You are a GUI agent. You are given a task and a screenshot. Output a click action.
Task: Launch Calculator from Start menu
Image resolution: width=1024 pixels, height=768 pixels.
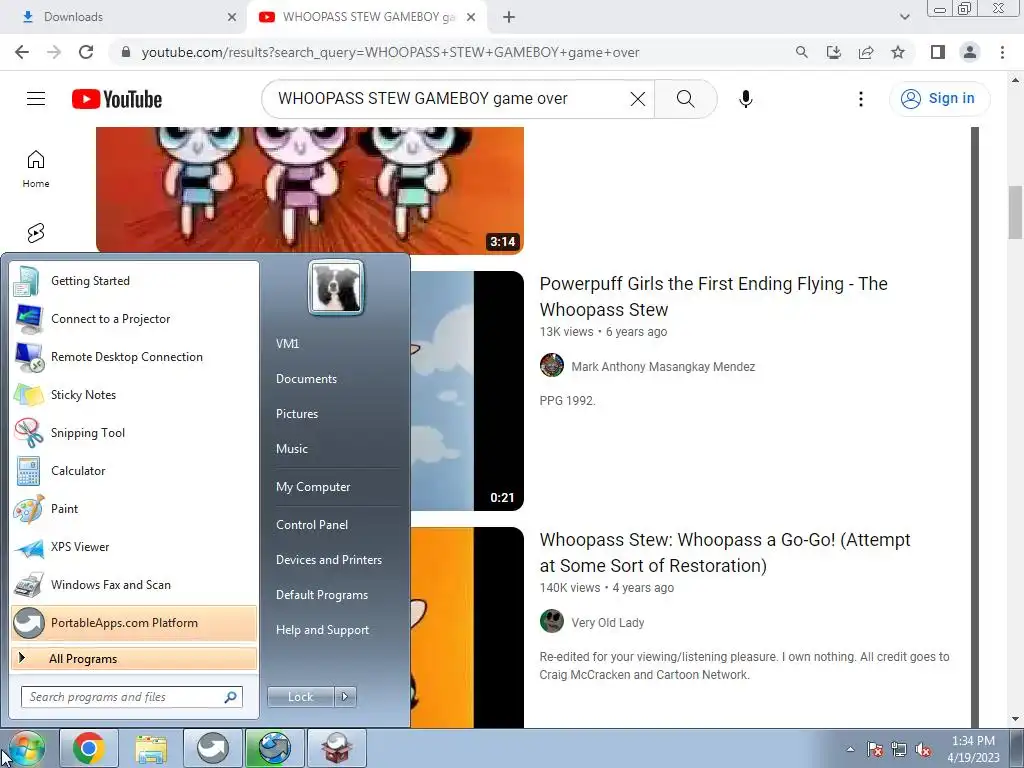tap(134, 470)
